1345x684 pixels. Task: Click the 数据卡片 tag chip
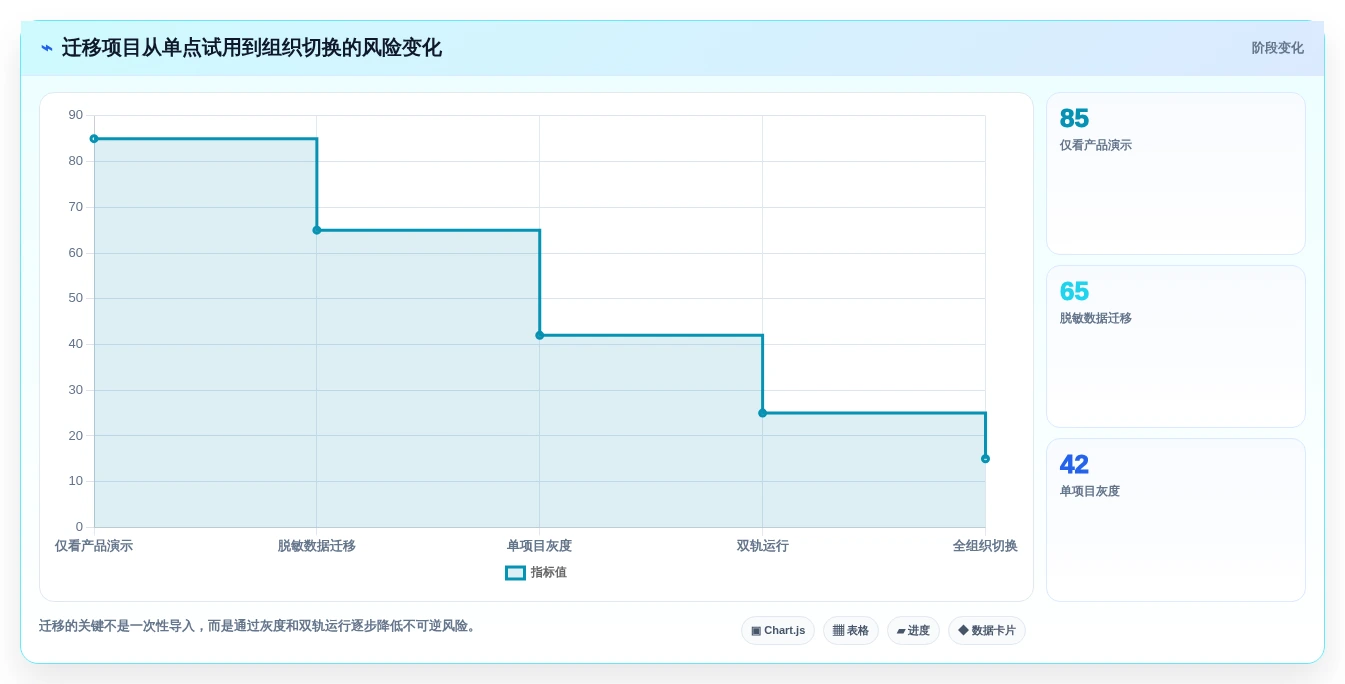987,631
